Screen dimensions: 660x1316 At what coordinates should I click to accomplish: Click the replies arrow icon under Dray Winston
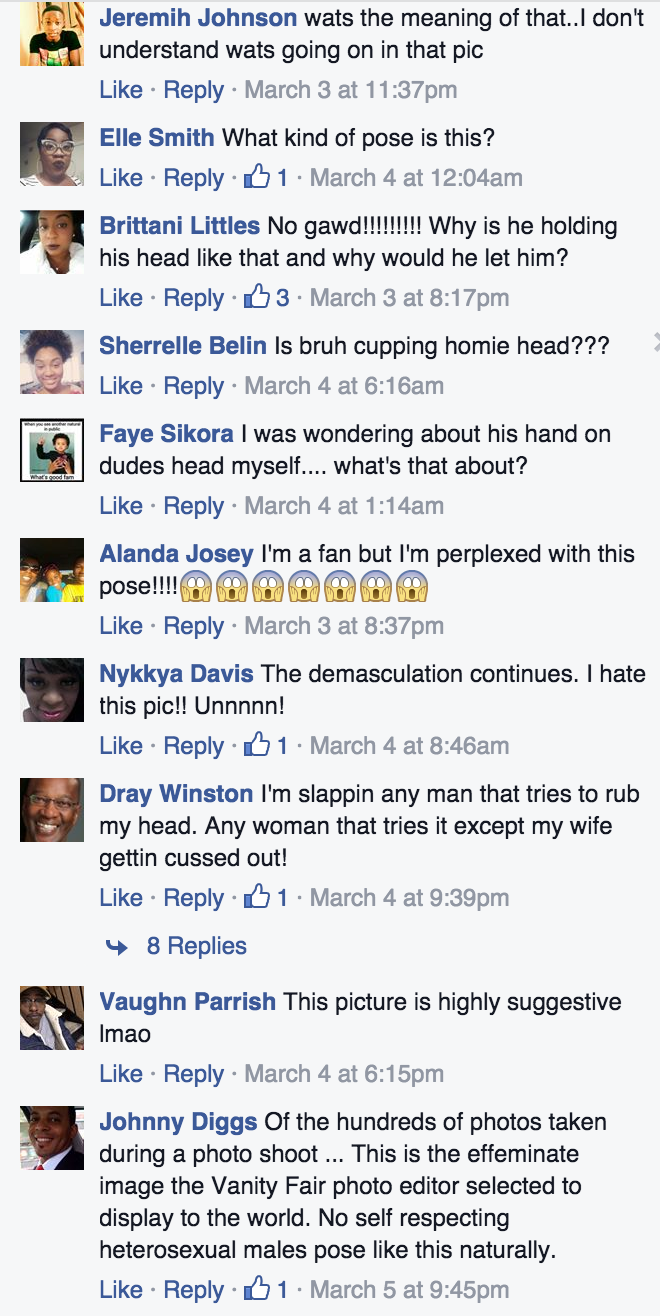pos(117,946)
